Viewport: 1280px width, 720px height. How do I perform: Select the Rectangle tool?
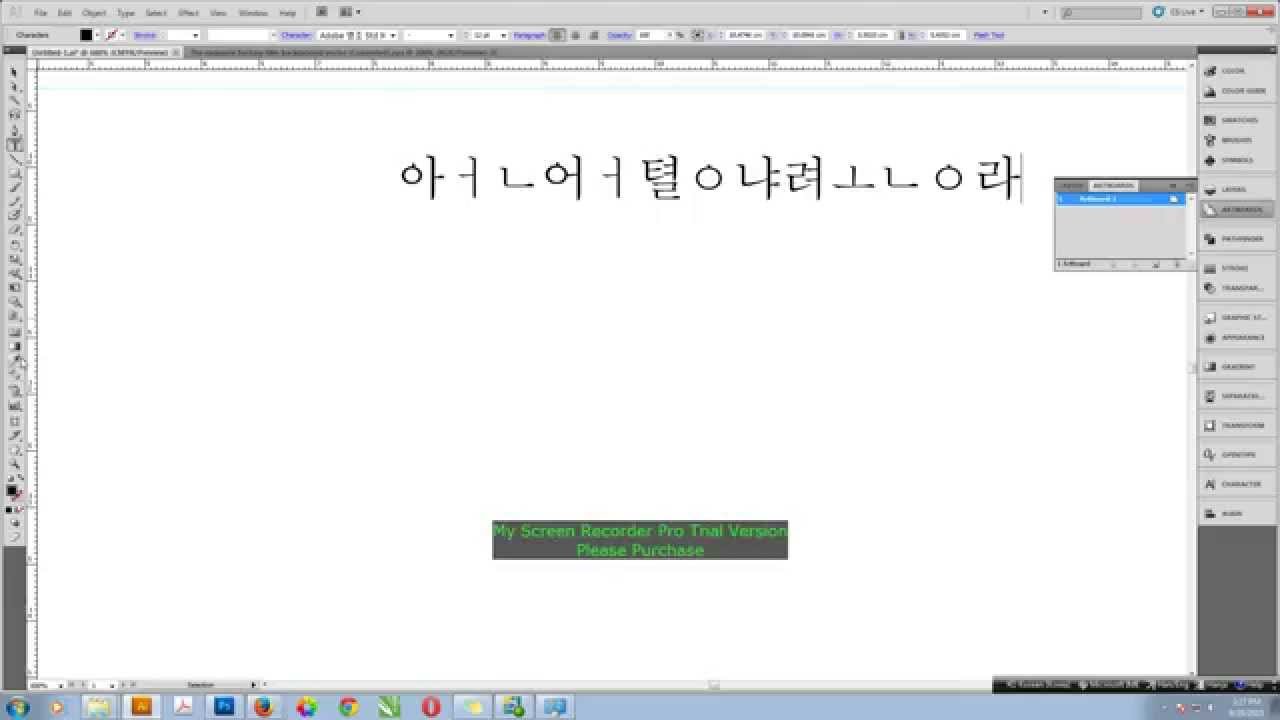coord(14,173)
